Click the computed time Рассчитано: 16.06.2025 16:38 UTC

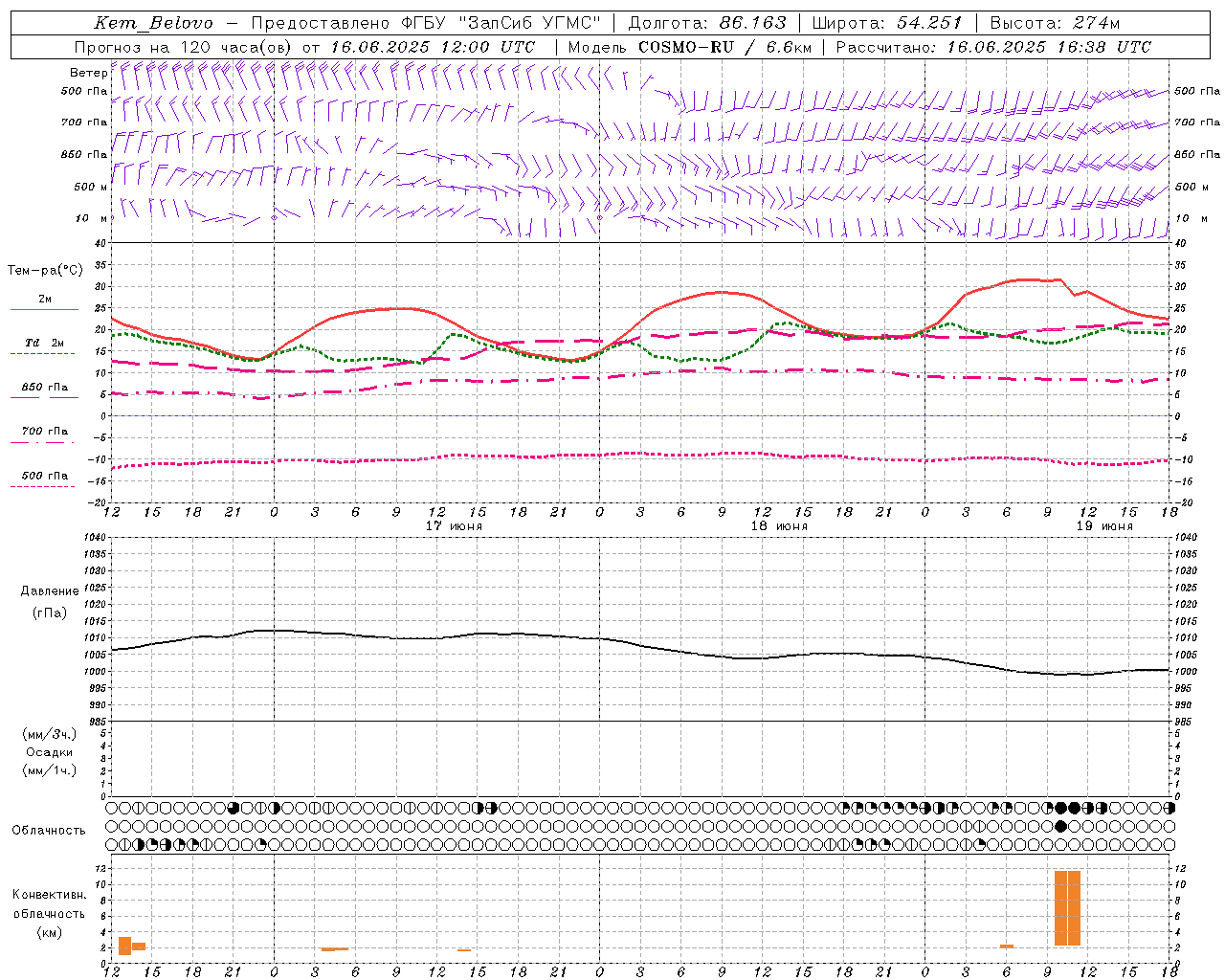coord(993,47)
